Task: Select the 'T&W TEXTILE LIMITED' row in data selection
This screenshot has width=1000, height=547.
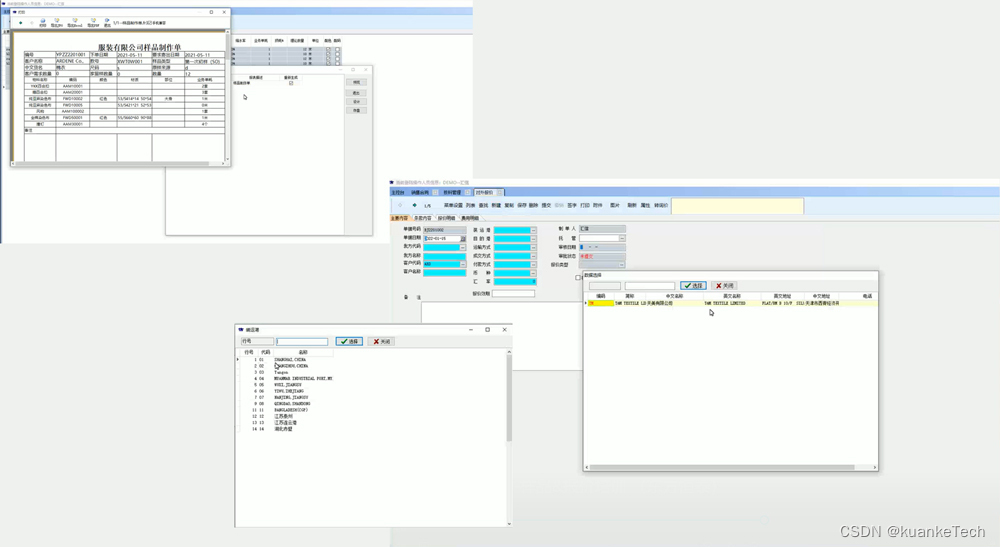Action: coord(731,303)
